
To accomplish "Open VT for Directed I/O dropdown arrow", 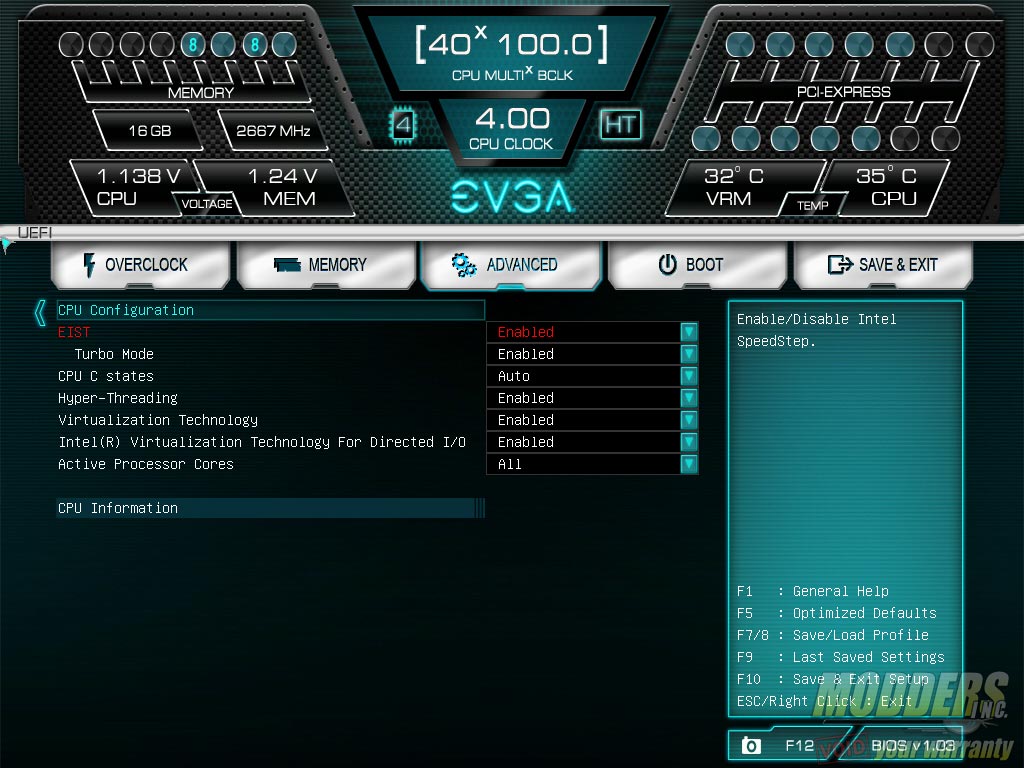I will tap(688, 442).
